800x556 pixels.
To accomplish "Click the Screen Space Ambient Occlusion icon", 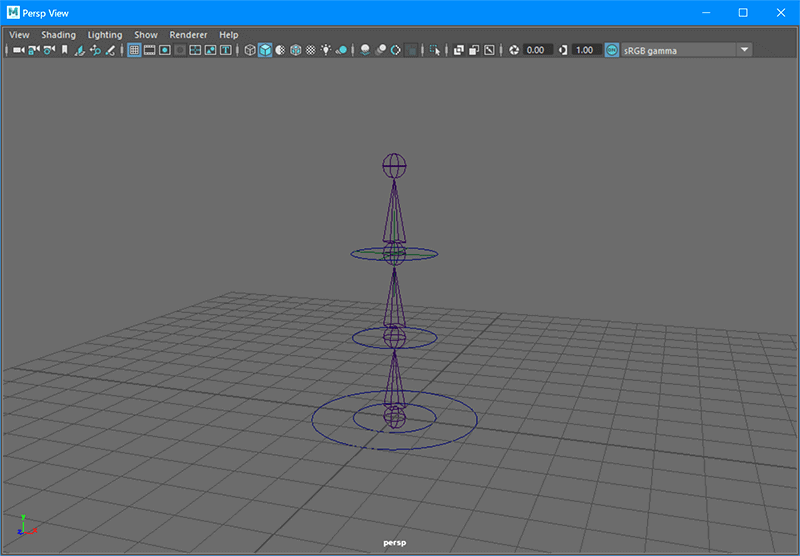I will coord(365,50).
